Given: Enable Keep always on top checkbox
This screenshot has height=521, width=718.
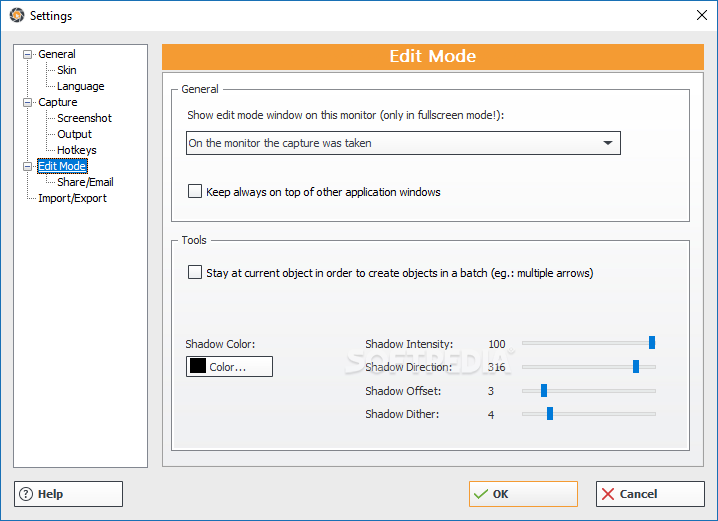Looking at the screenshot, I should [195, 191].
